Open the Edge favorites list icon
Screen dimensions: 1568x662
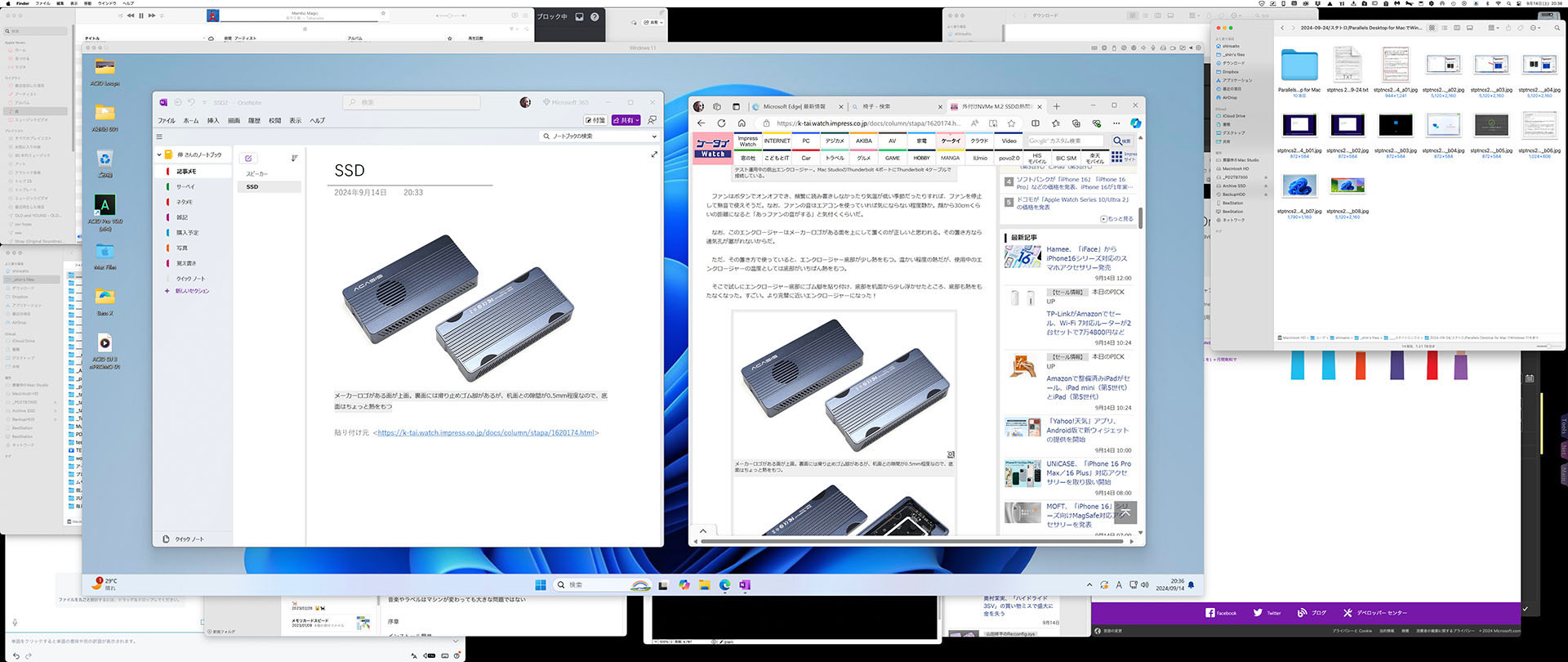pos(1056,123)
